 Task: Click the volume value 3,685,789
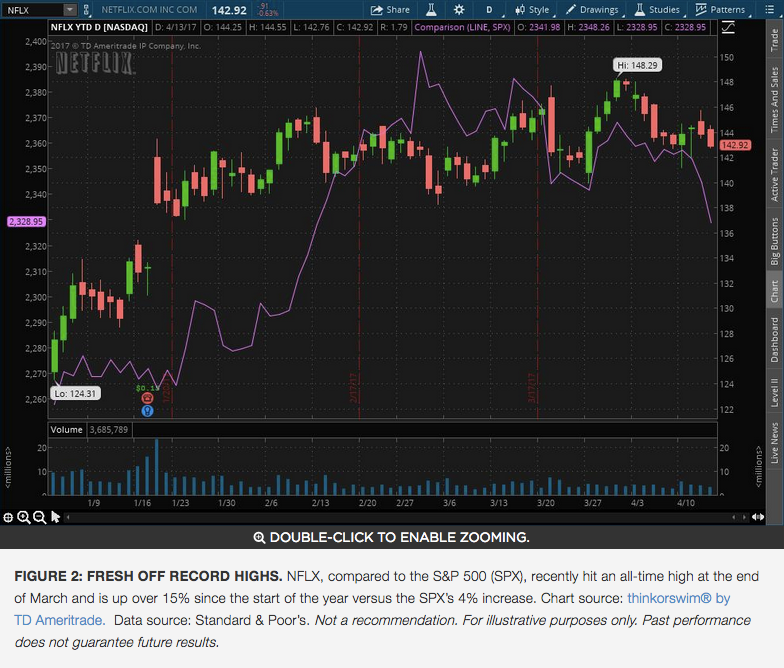(108, 430)
